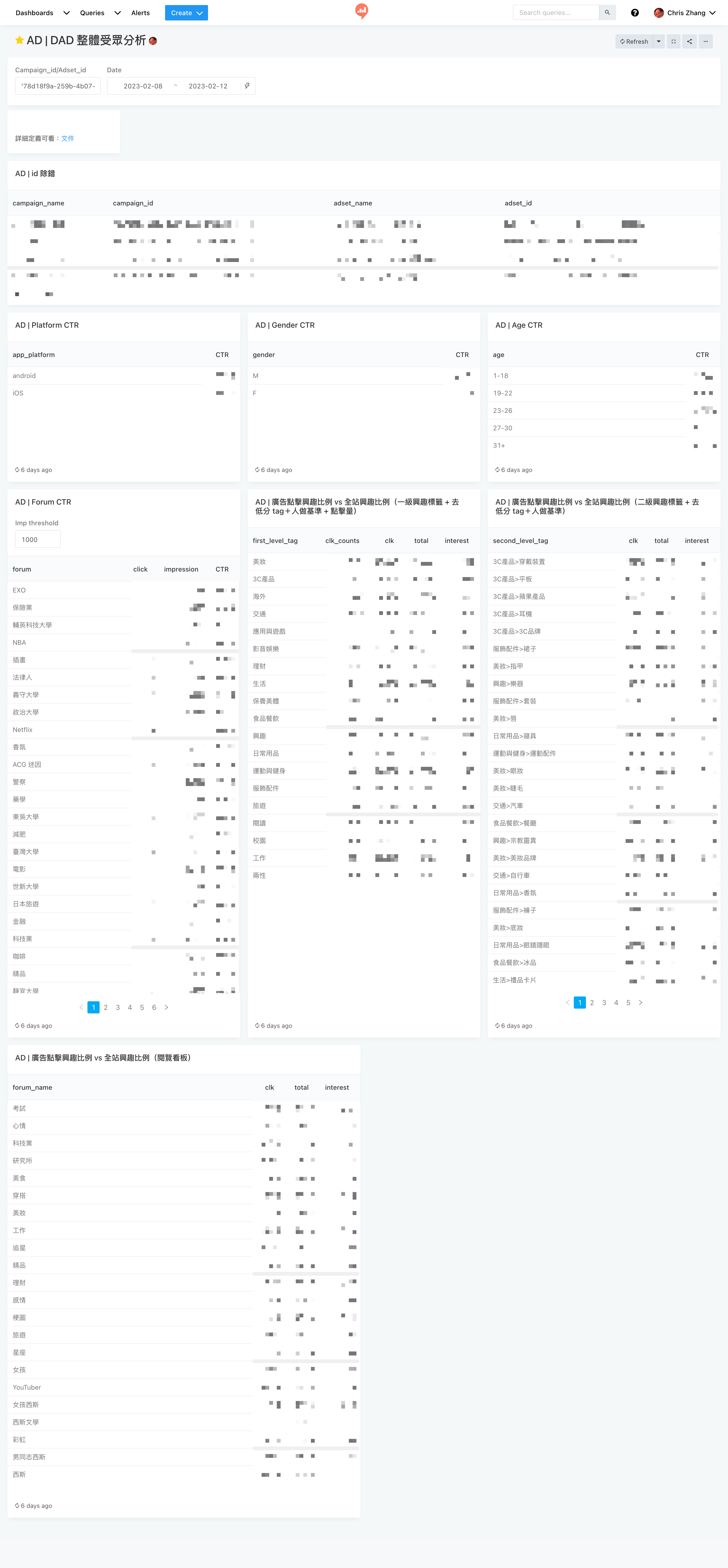
Task: Expand the Queries menu chevron
Action: point(118,13)
